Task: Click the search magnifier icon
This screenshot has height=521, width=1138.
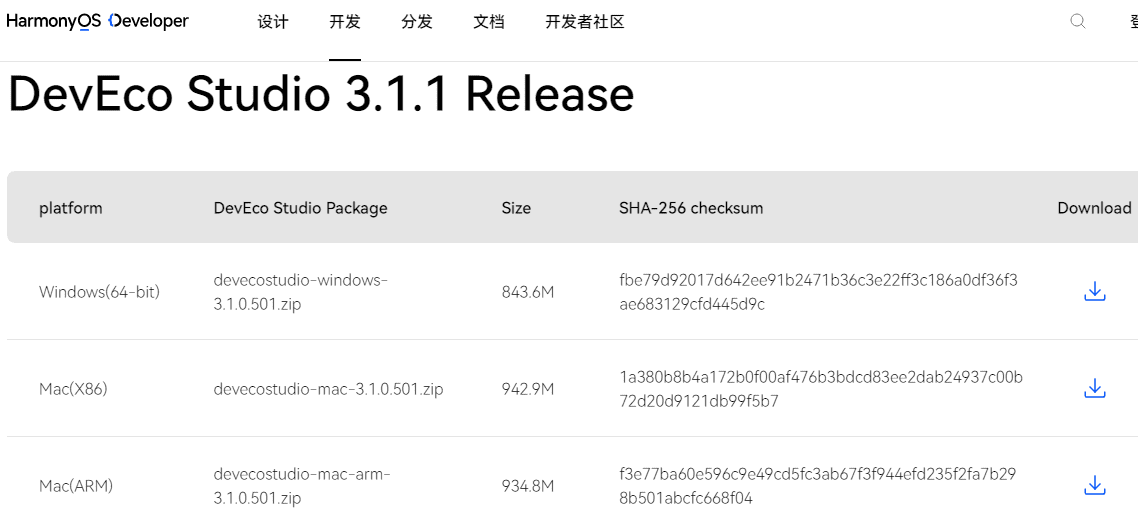Action: (x=1077, y=21)
